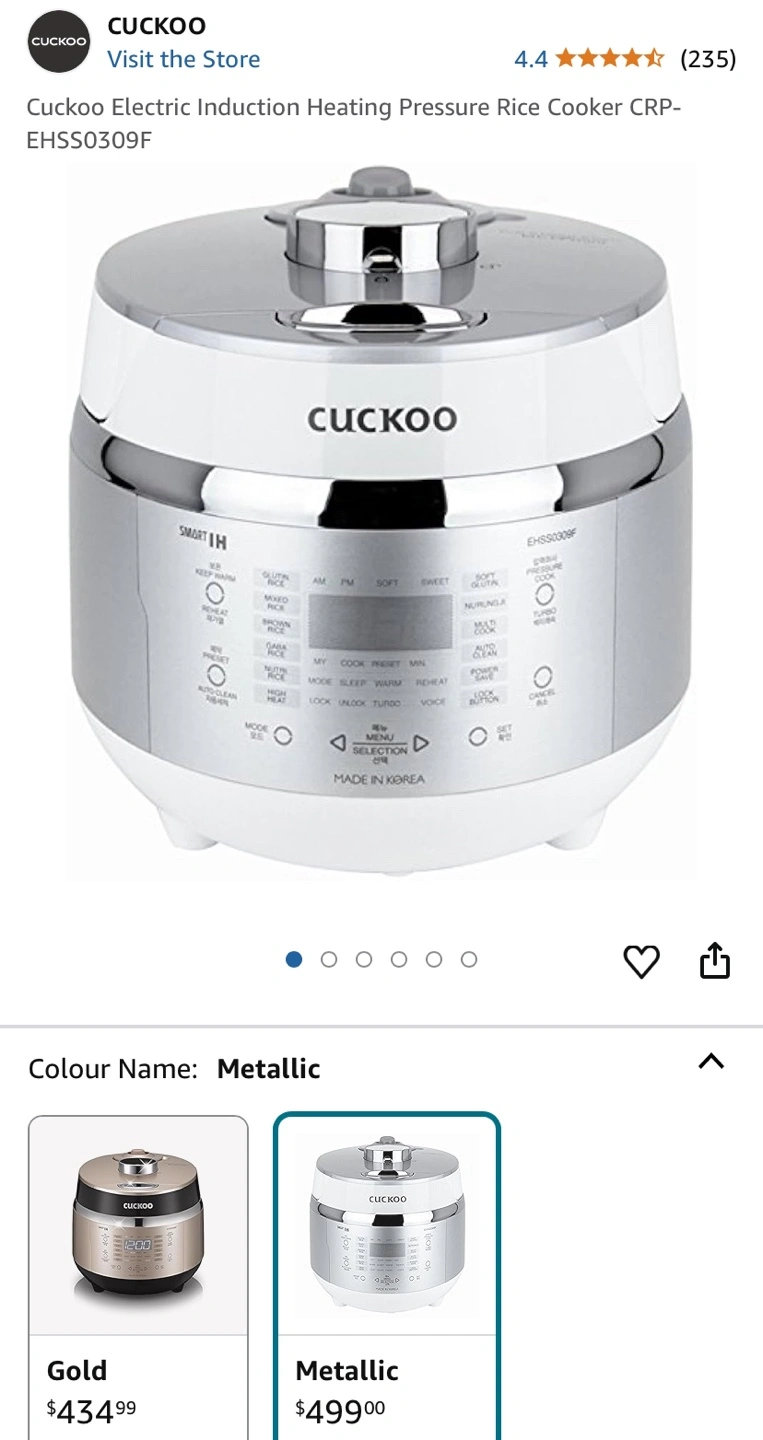Go to third image carousel dot
Viewport: 763px width, 1440px height.
pyautogui.click(x=364, y=959)
